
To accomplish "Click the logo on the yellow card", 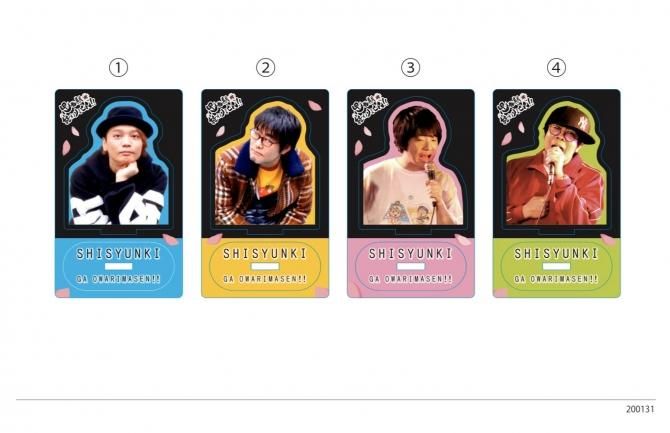I will [x=223, y=108].
